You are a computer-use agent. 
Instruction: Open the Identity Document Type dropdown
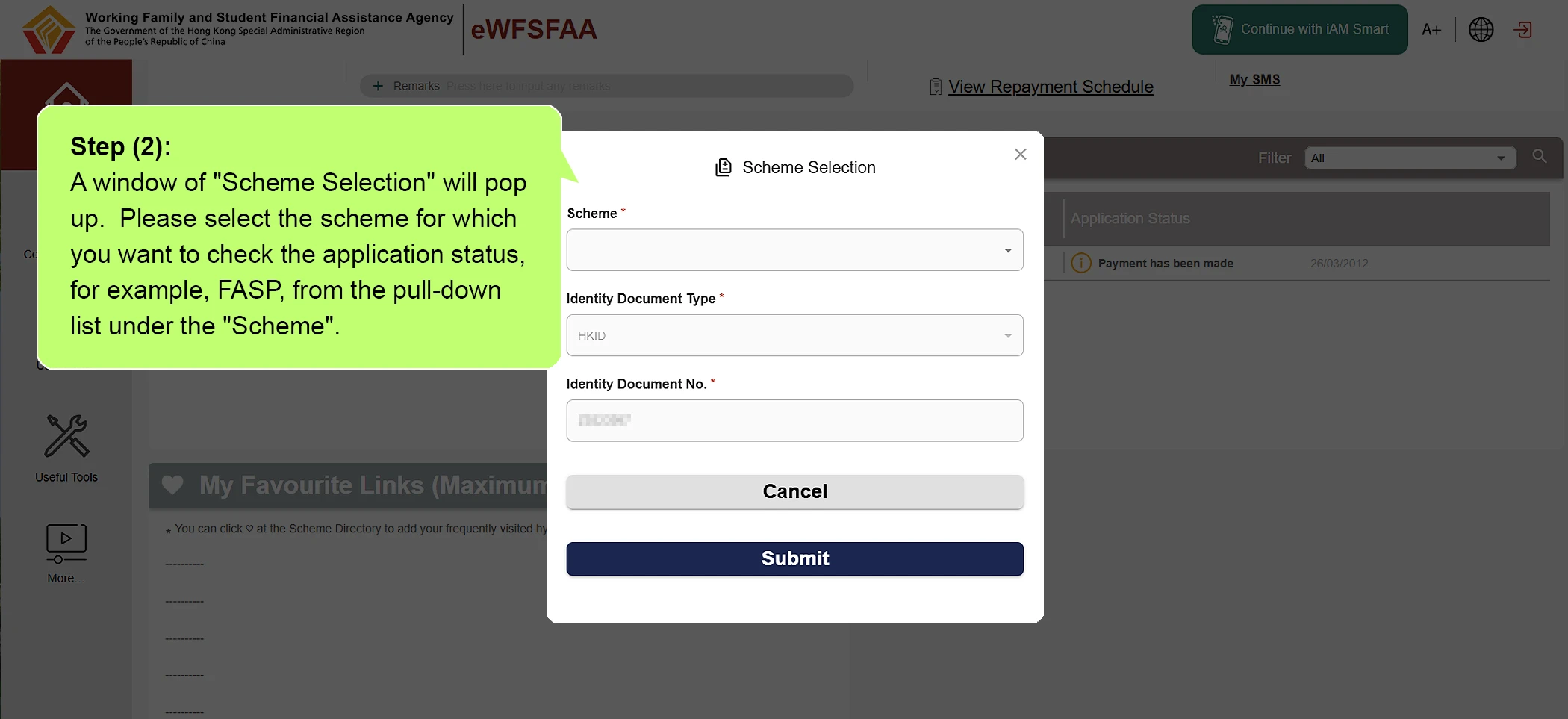[x=794, y=335]
